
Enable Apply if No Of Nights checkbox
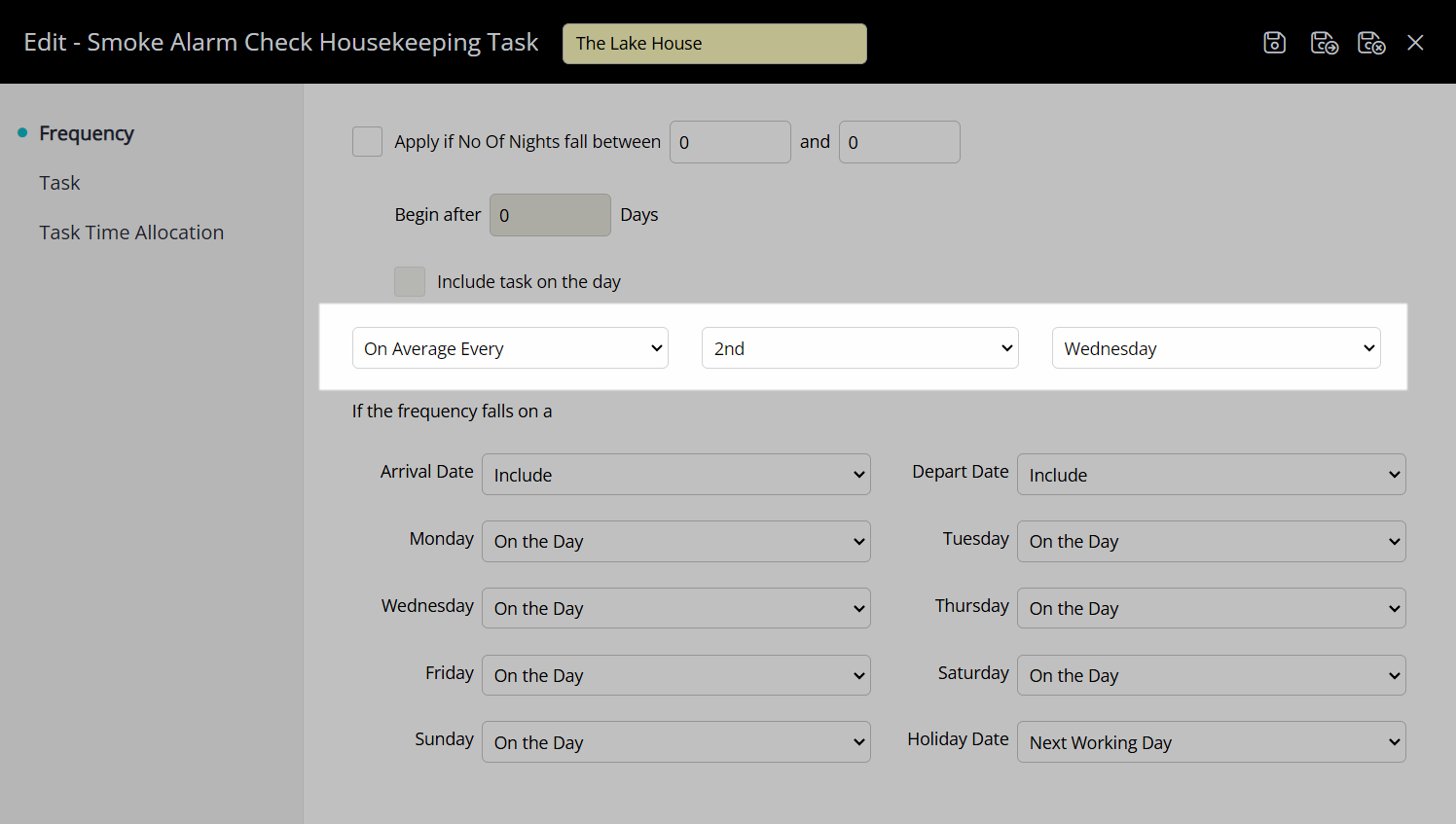click(x=367, y=142)
